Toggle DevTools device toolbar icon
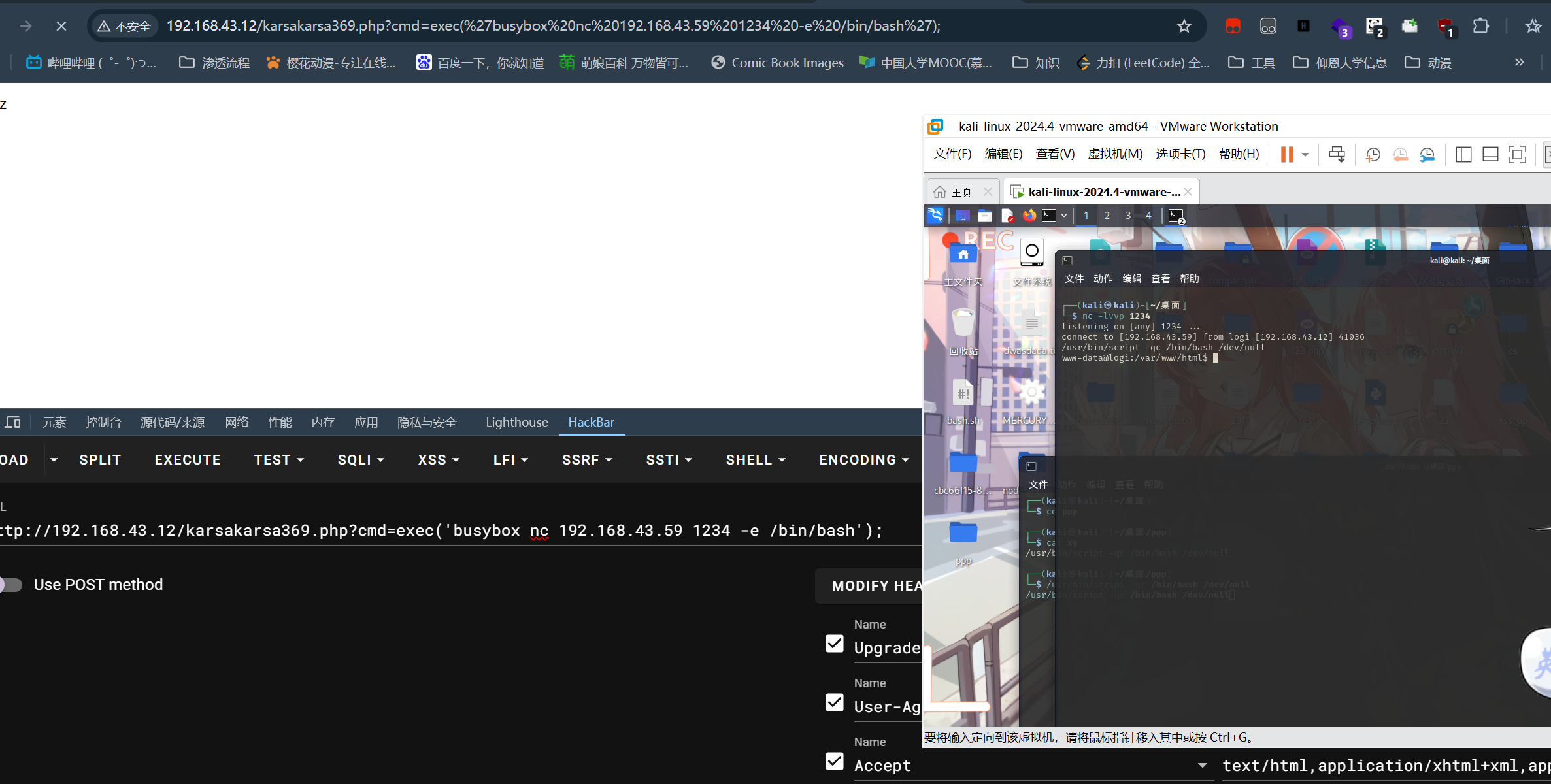1551x784 pixels. [x=12, y=422]
